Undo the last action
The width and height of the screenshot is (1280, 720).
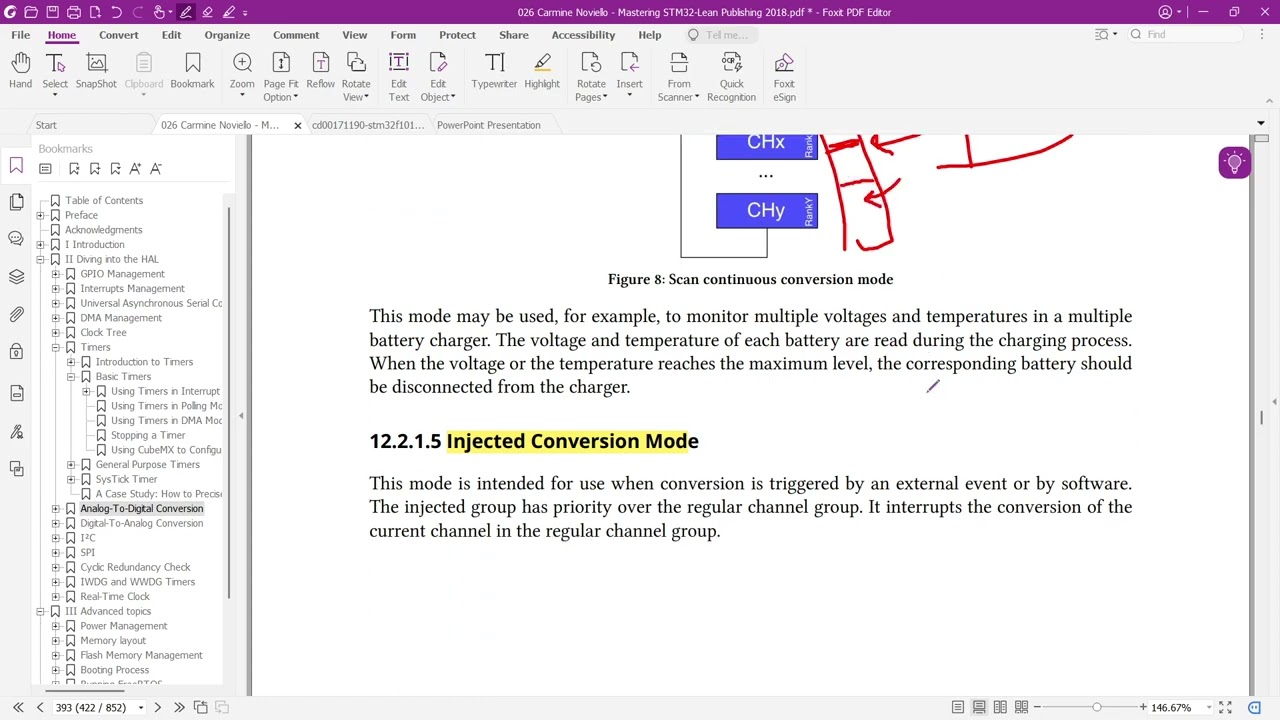pos(116,12)
